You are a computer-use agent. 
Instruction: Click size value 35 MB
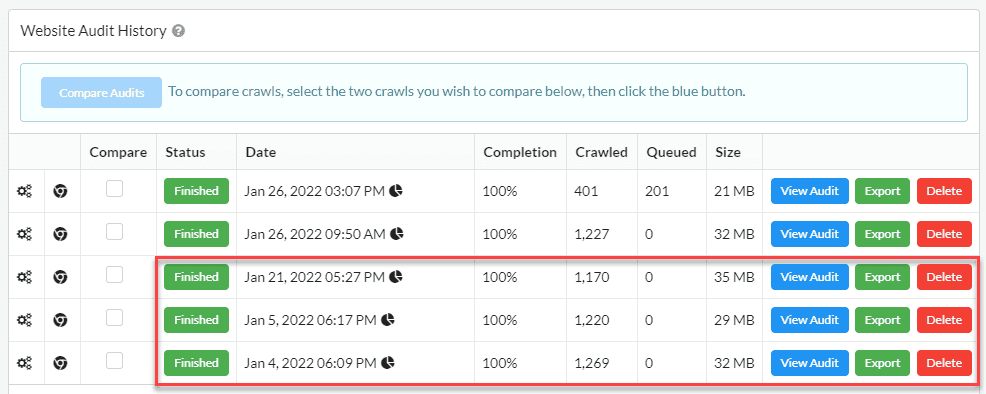click(734, 277)
